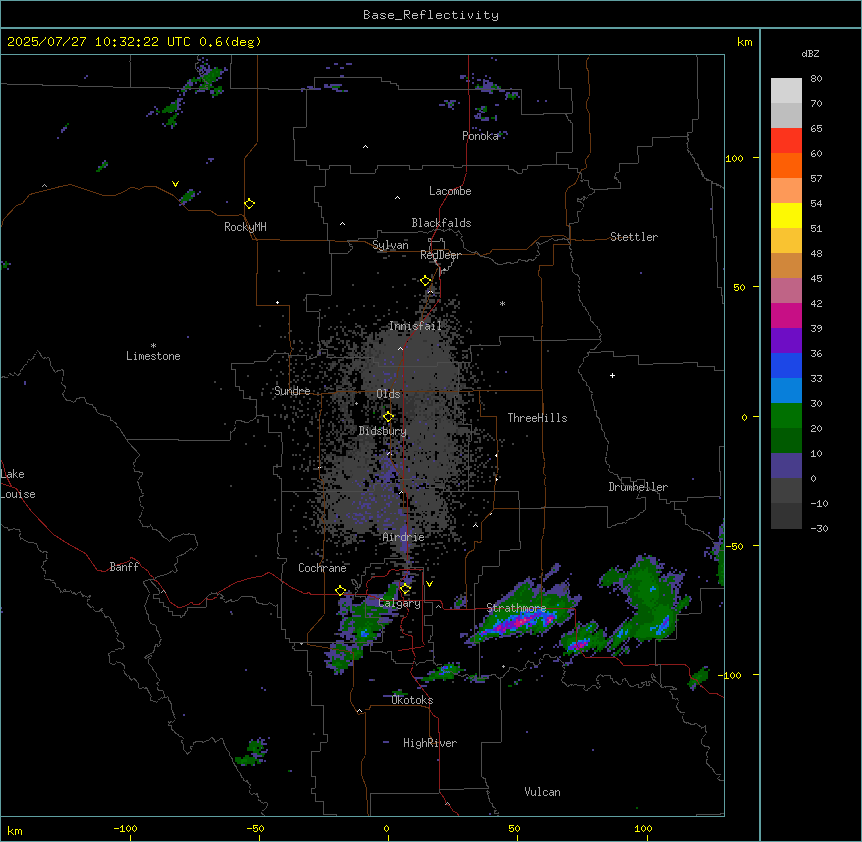
Task: Click the Calgary city label
Action: [400, 603]
